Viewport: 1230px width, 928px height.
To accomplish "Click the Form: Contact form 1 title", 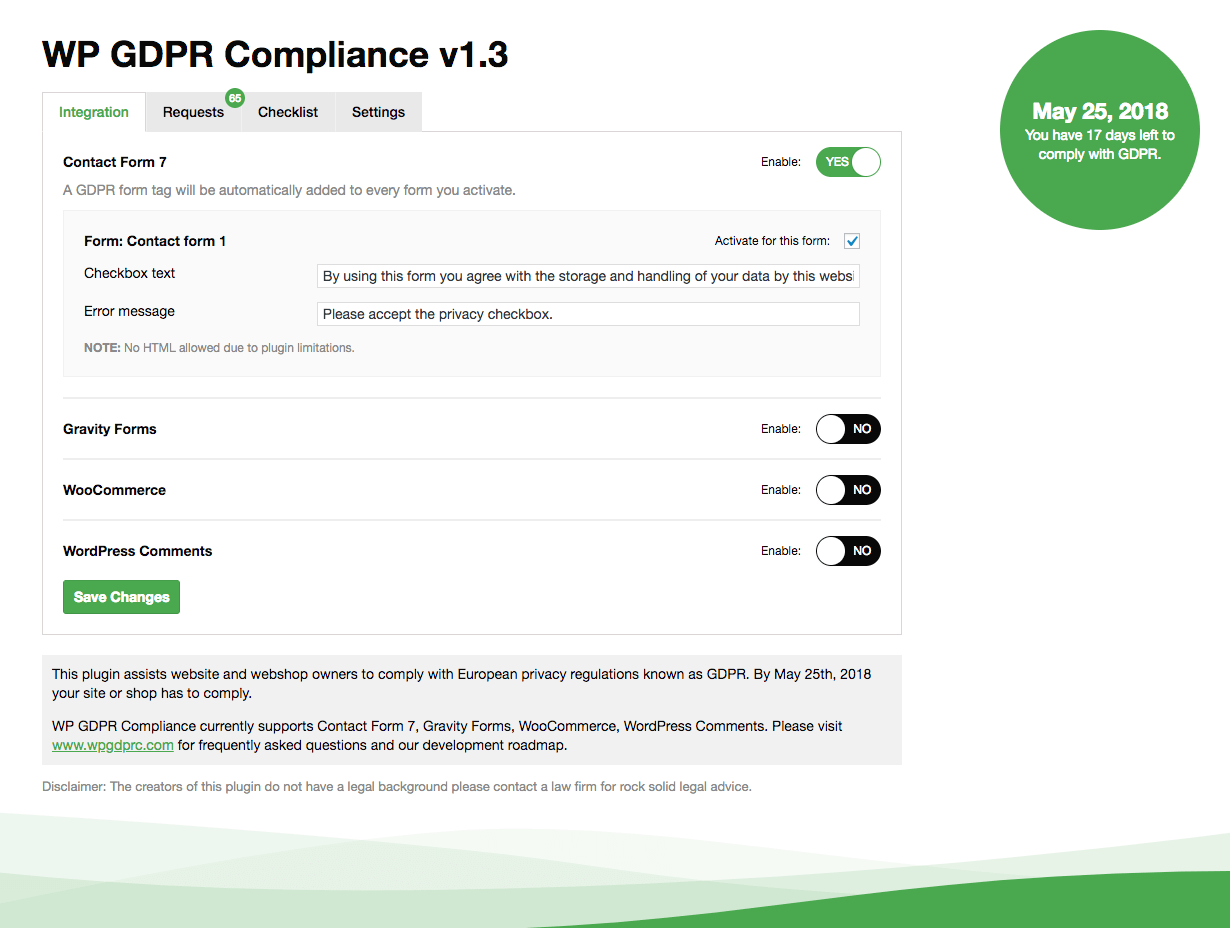I will click(x=155, y=241).
